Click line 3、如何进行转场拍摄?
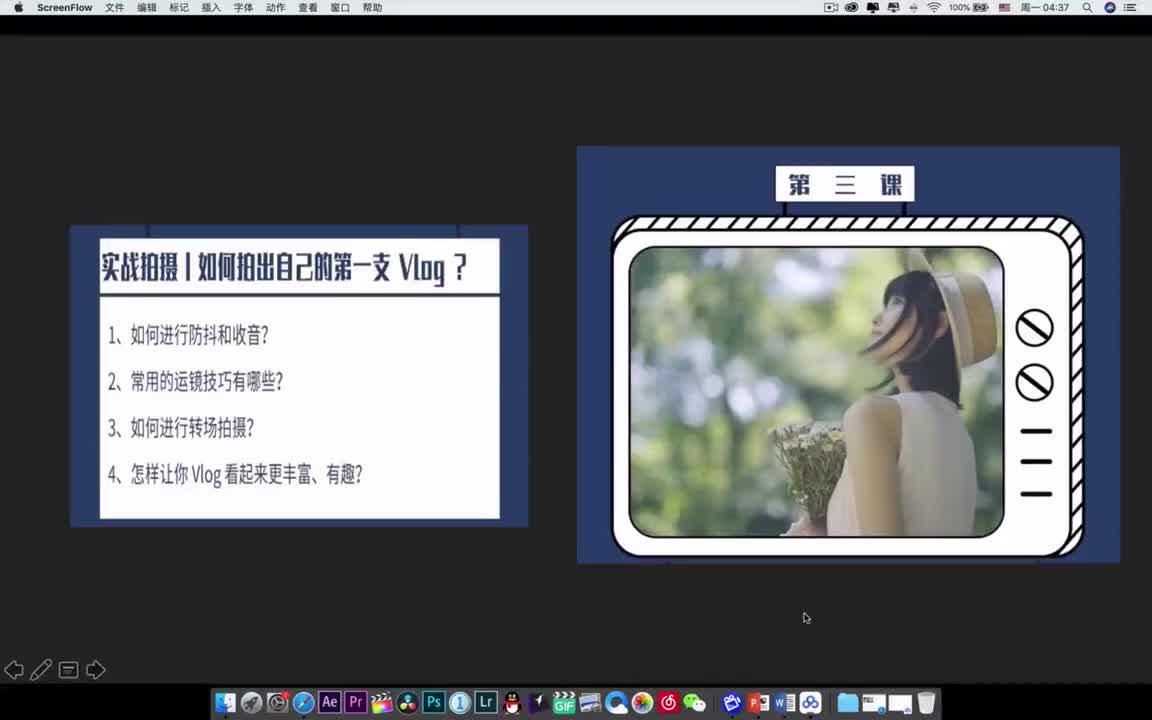The width and height of the screenshot is (1152, 720). pos(181,428)
